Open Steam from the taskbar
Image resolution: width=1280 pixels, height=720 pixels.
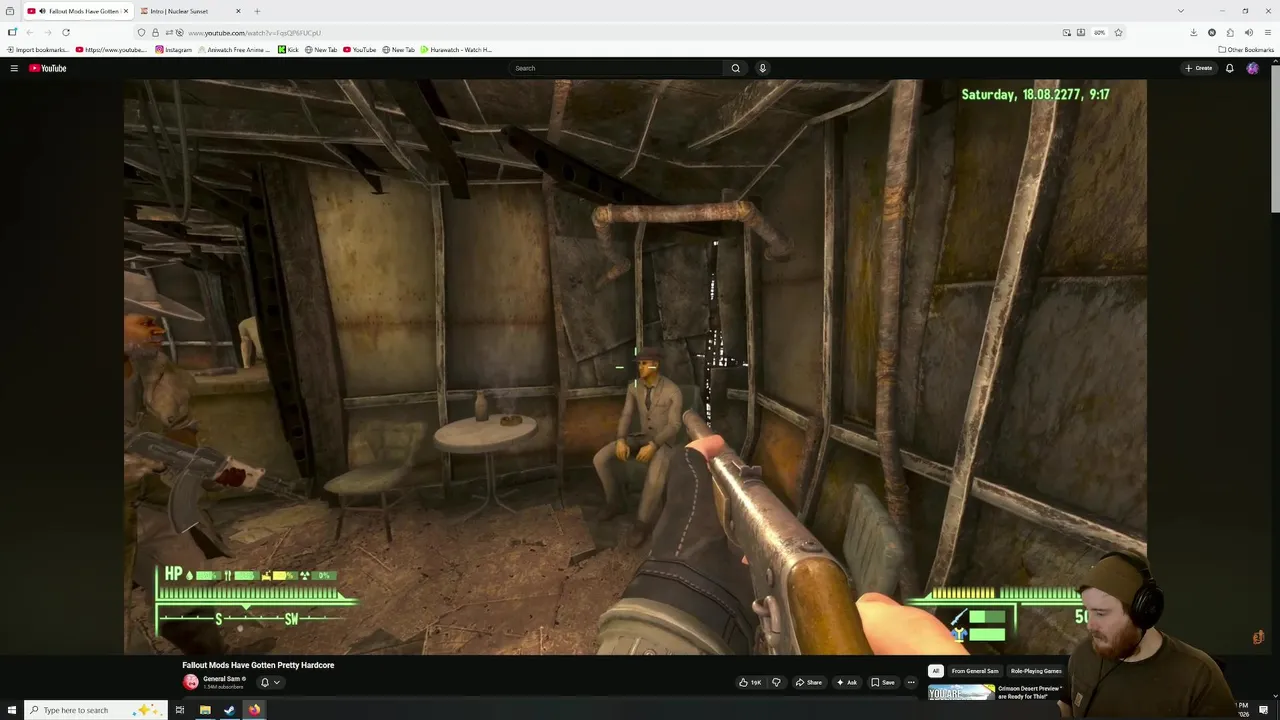(x=229, y=710)
